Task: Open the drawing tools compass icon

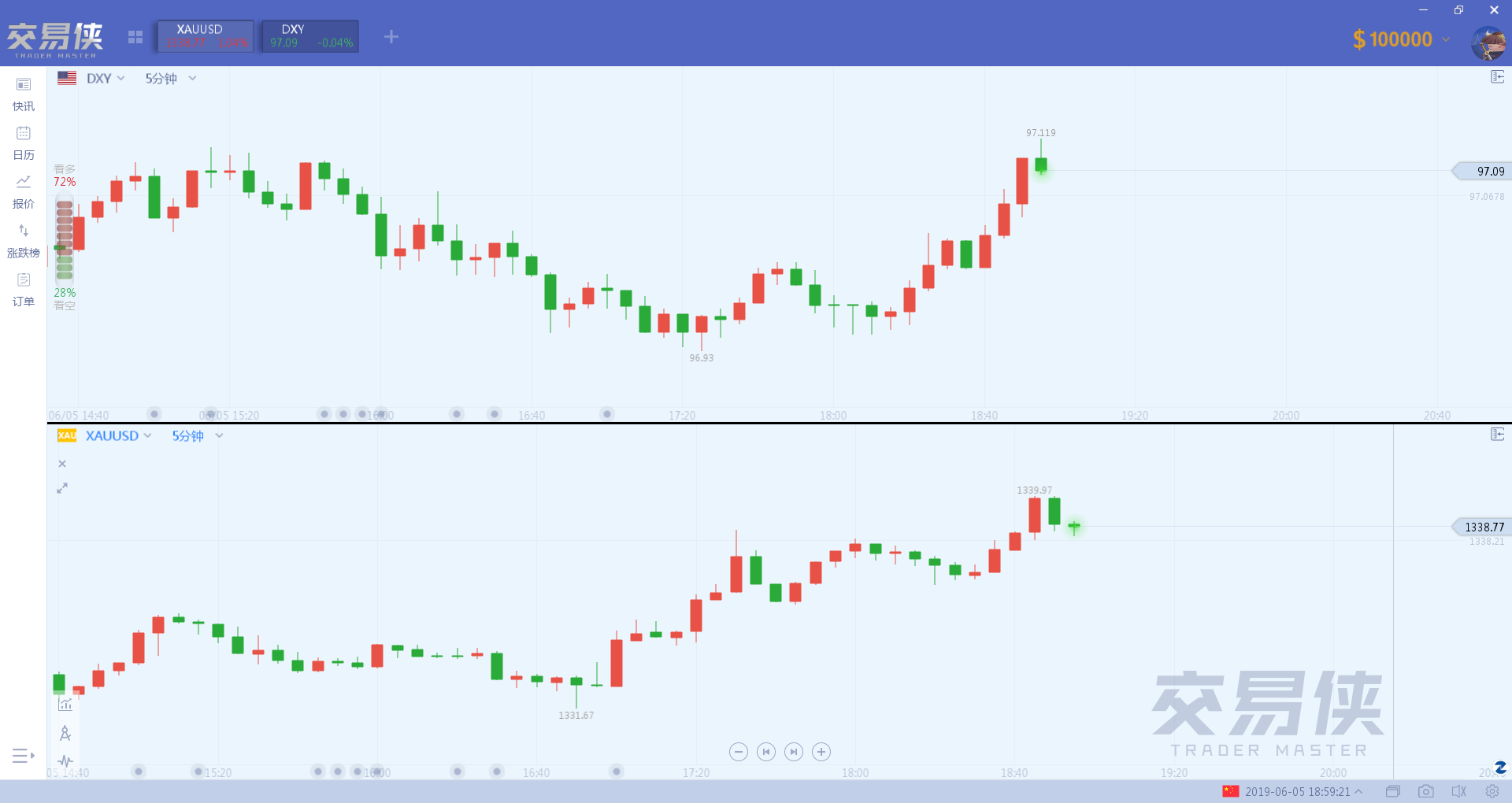Action: pos(65,734)
